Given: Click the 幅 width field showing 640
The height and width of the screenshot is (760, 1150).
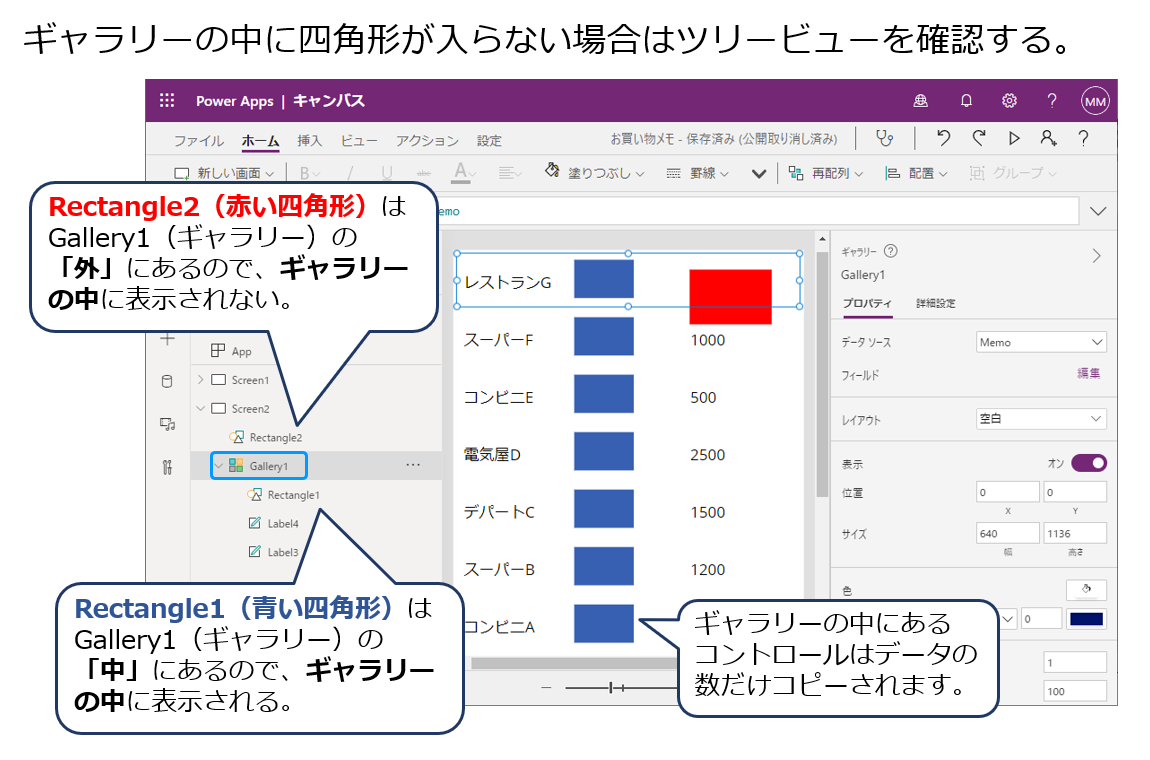Looking at the screenshot, I should tap(1007, 533).
